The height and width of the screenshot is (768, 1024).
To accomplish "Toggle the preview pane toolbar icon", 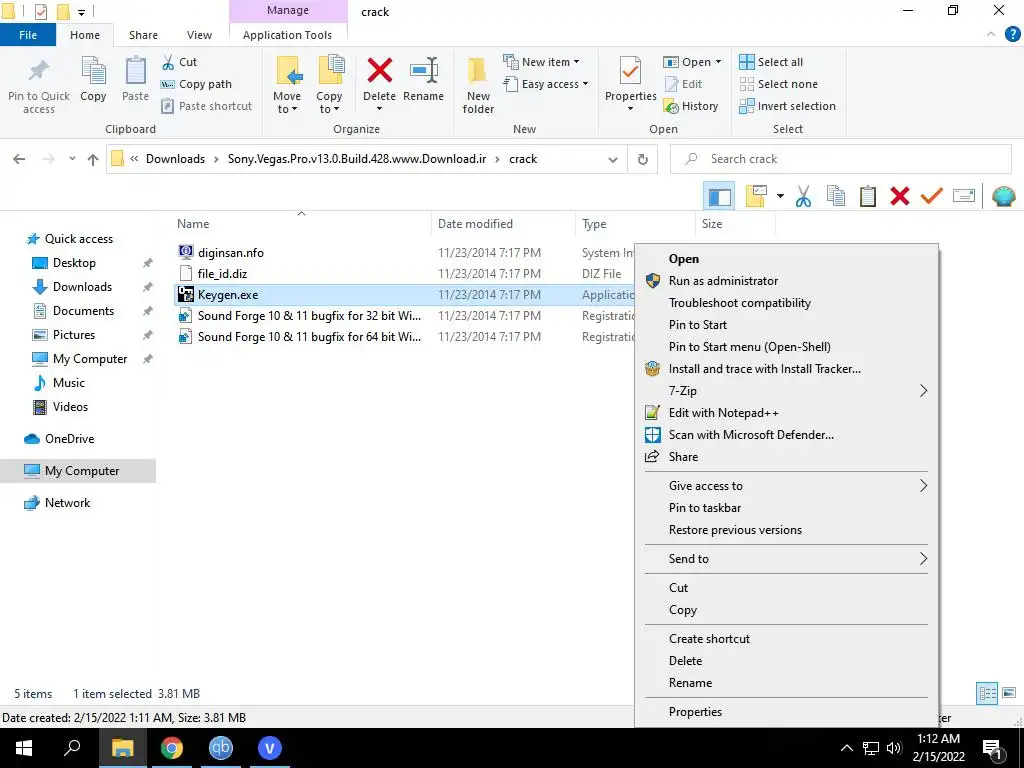I will (x=719, y=196).
